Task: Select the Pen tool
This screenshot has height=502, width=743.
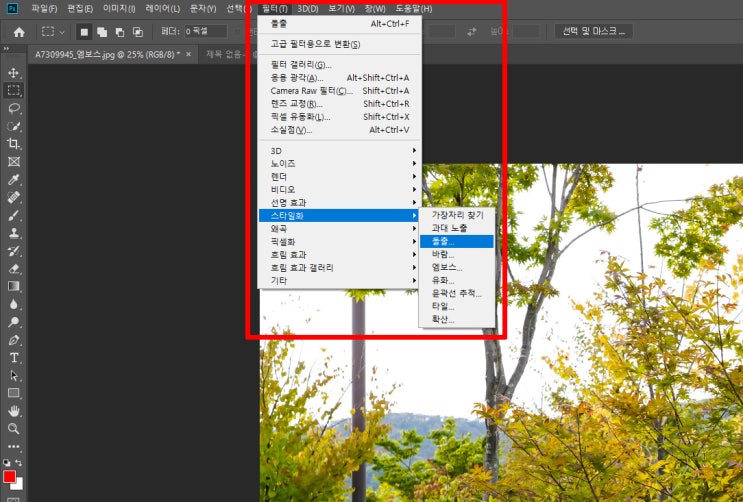Action: [x=13, y=340]
